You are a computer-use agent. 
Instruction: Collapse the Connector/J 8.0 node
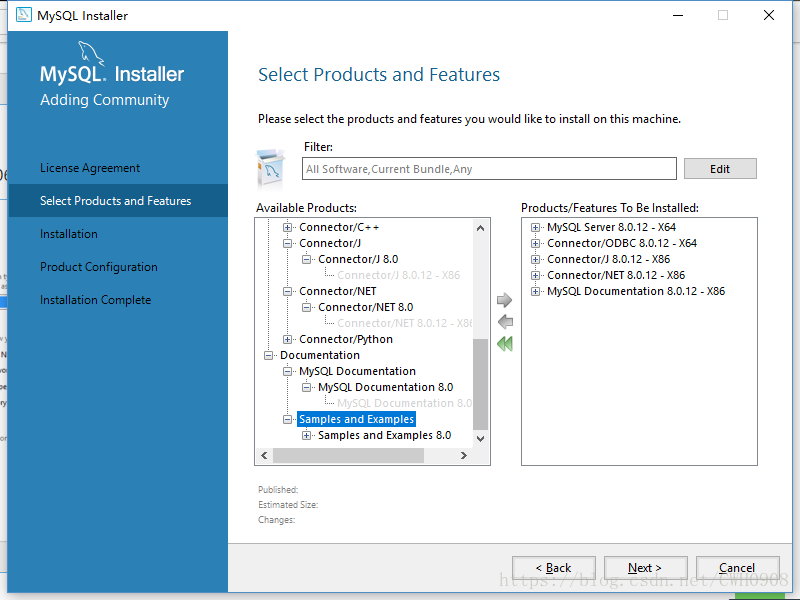pos(306,260)
